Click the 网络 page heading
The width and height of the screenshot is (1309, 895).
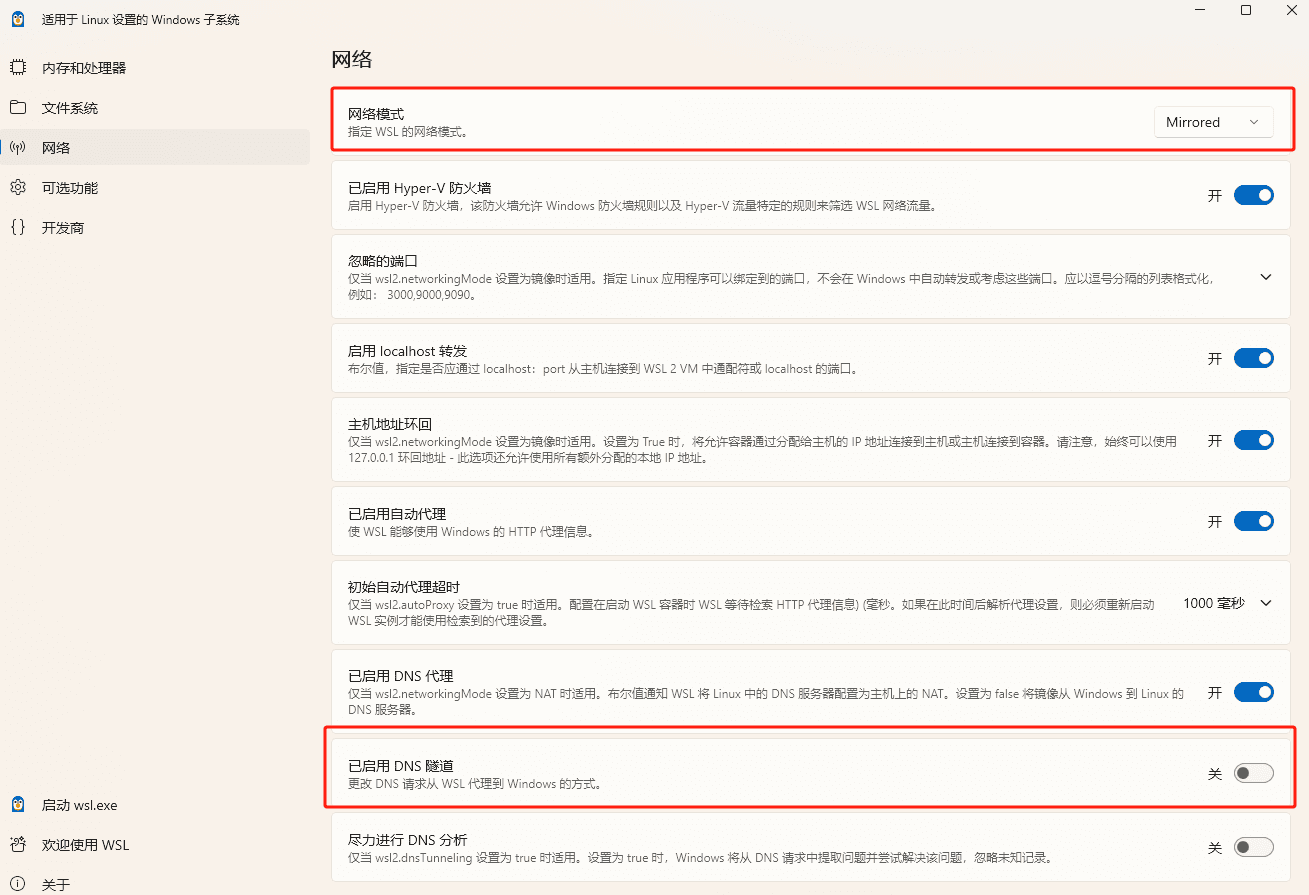pos(352,59)
